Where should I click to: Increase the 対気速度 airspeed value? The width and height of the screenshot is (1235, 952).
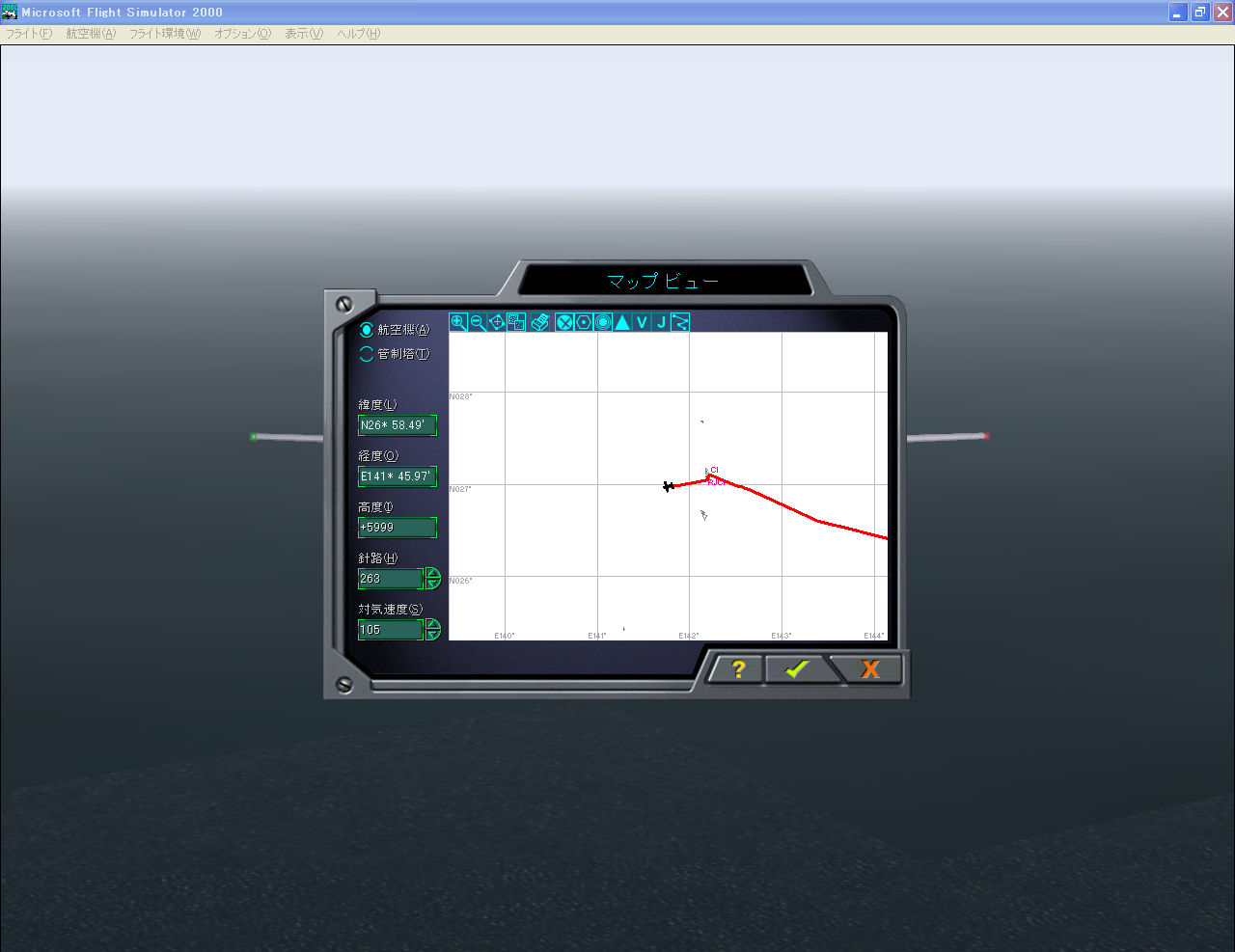(433, 625)
